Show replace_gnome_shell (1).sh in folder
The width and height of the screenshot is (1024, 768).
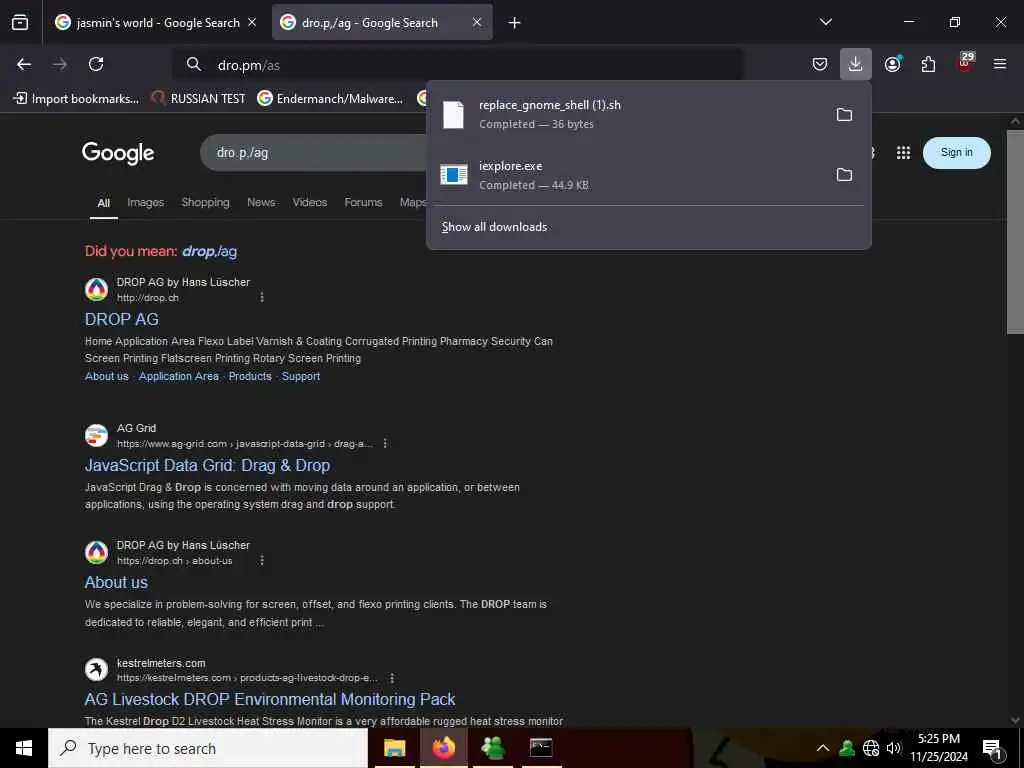point(844,115)
